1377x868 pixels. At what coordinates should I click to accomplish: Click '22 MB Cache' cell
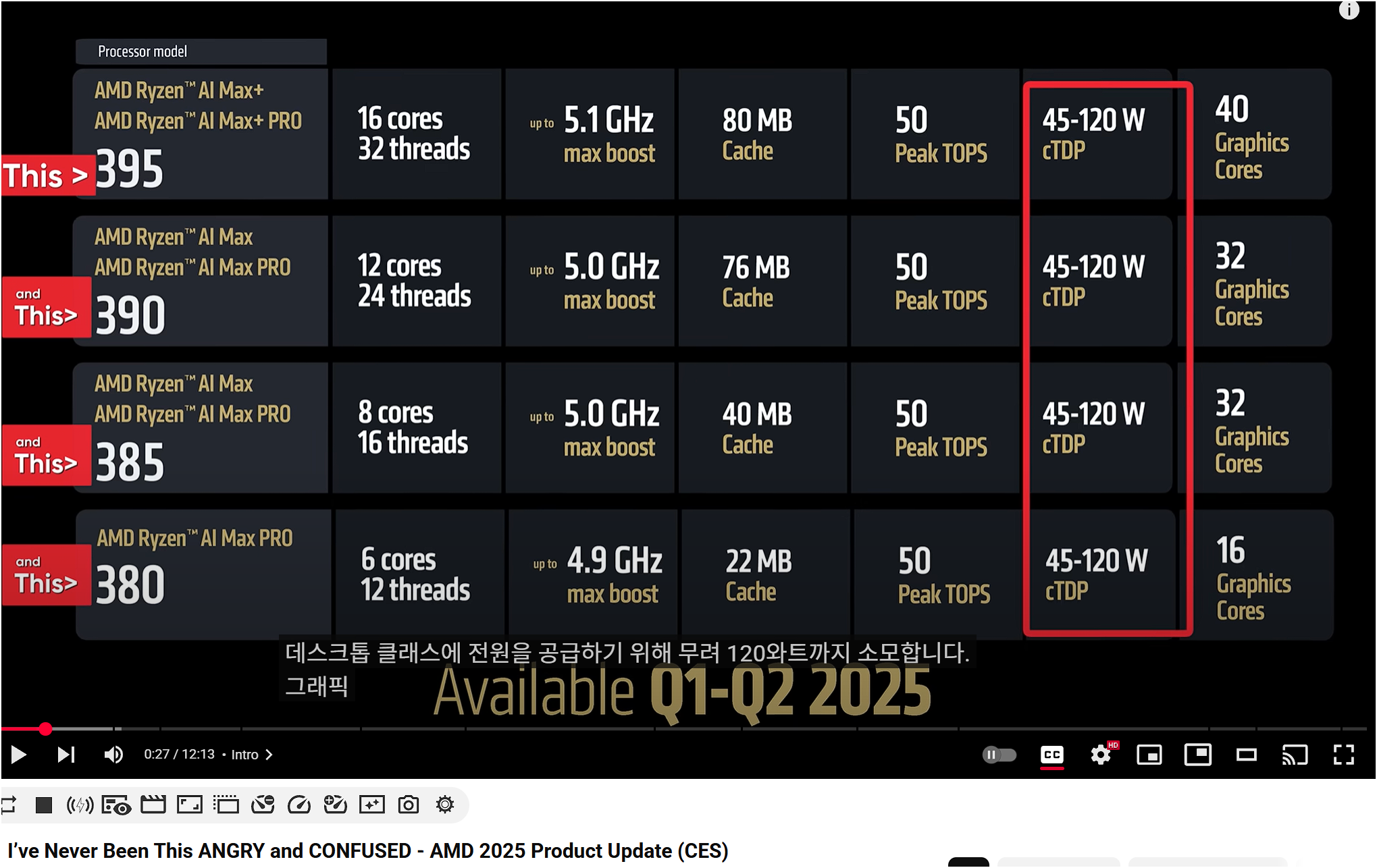(765, 574)
